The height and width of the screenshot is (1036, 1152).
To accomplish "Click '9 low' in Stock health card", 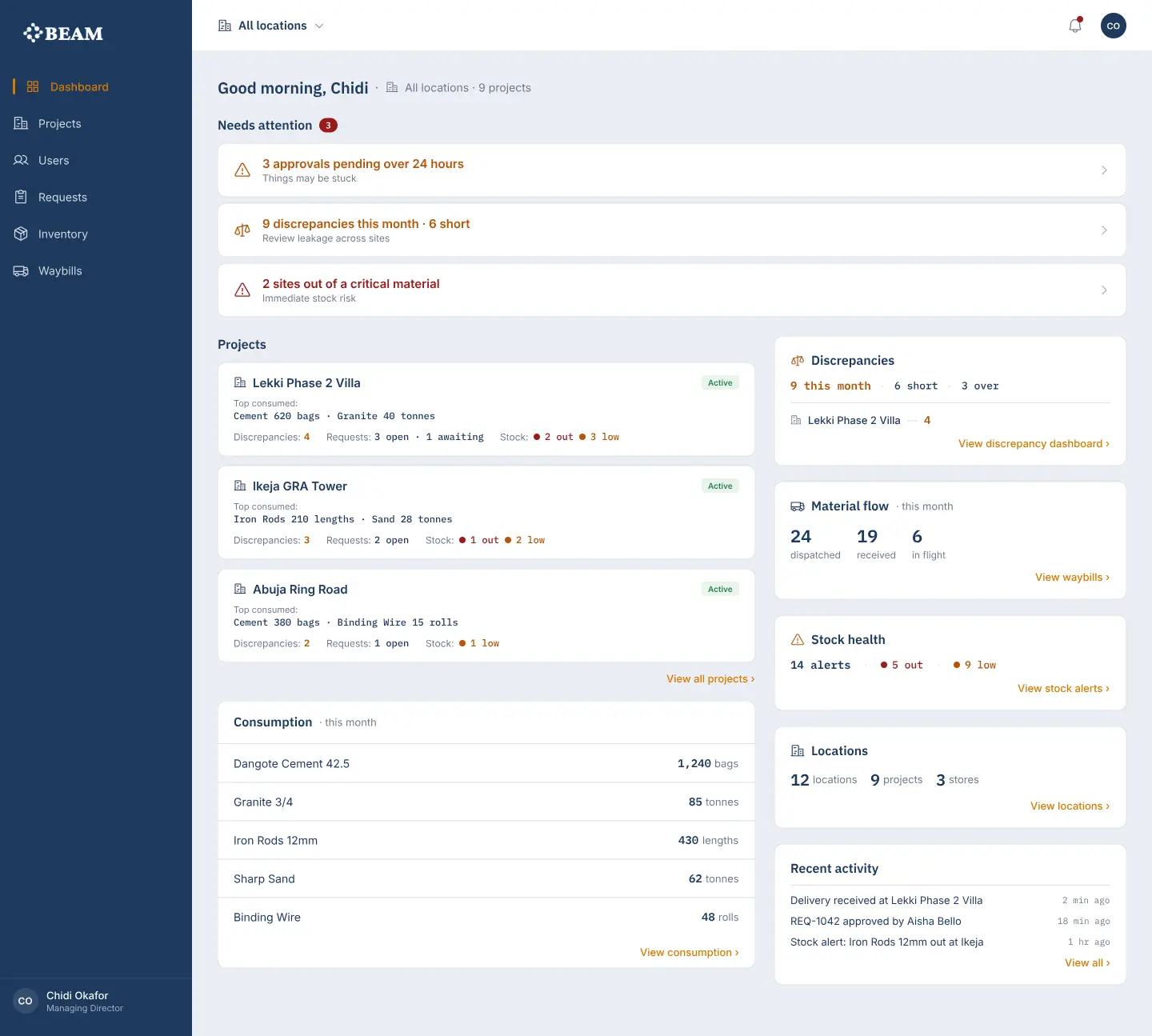I will click(x=974, y=665).
